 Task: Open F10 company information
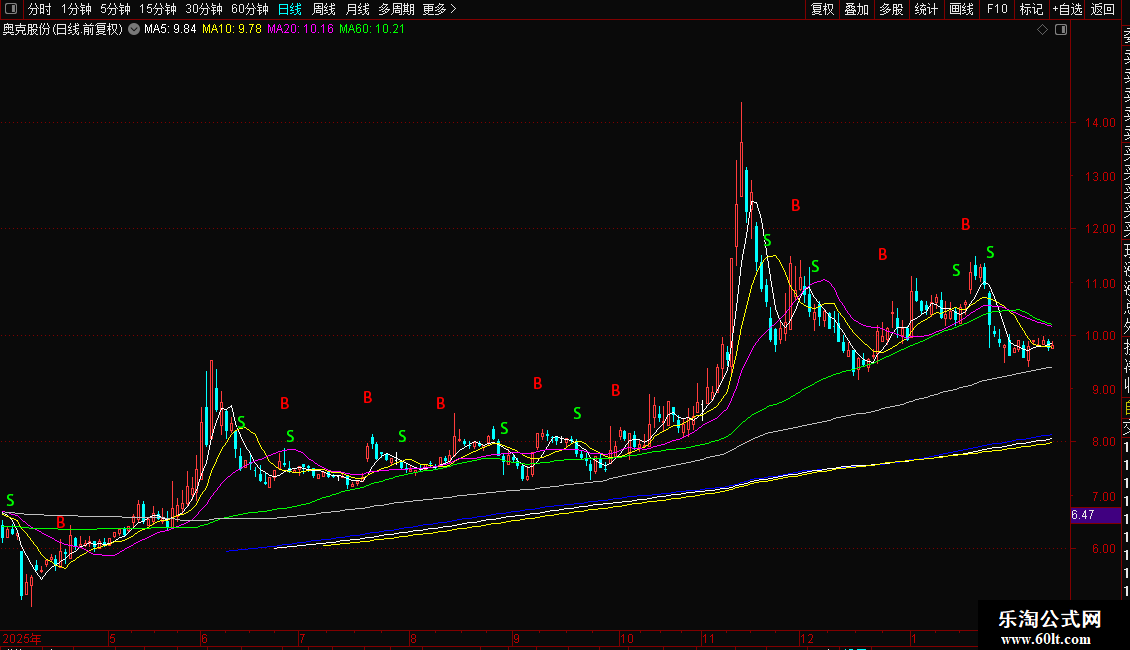pyautogui.click(x=997, y=9)
